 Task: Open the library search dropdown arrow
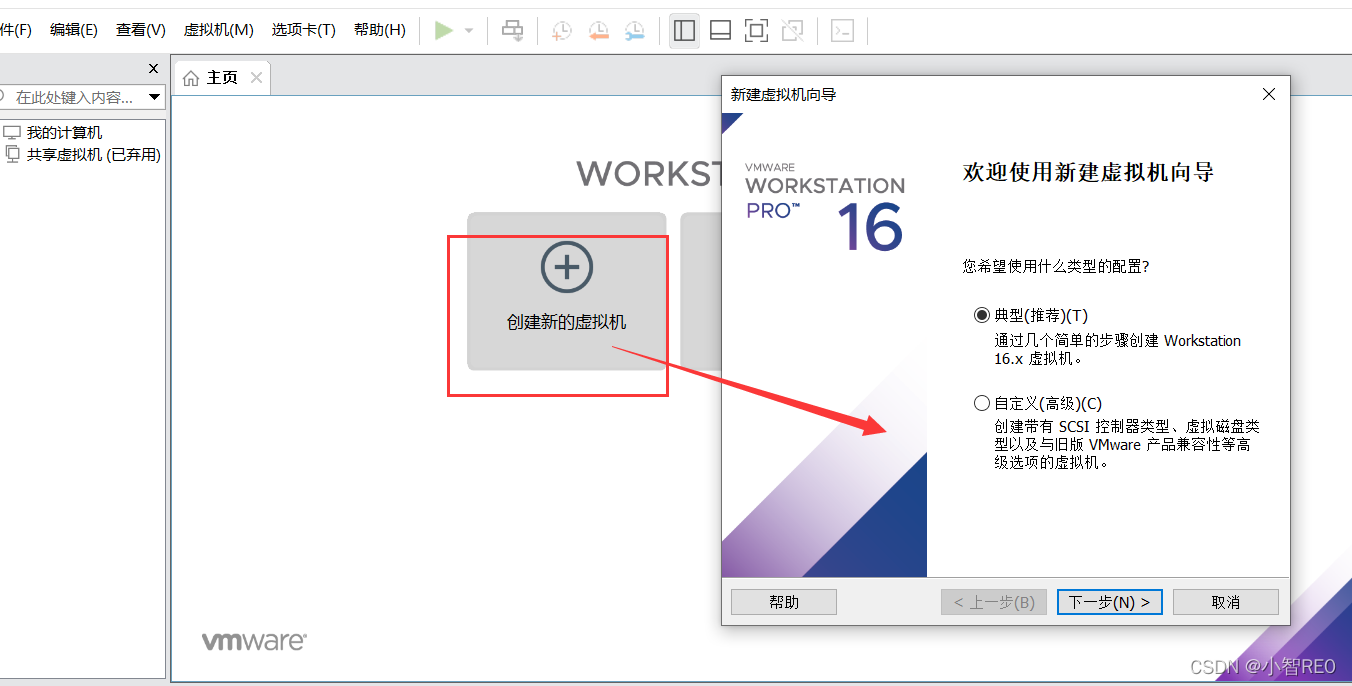click(155, 97)
